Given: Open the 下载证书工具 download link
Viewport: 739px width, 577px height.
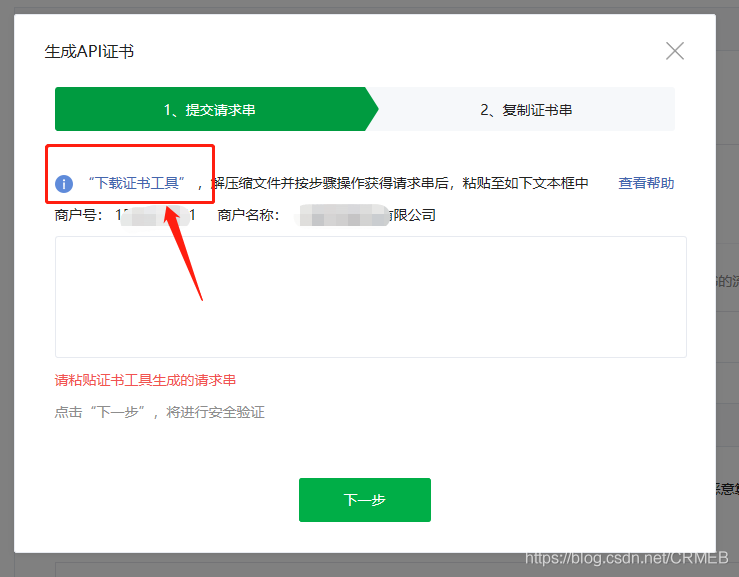Looking at the screenshot, I should pyautogui.click(x=137, y=183).
